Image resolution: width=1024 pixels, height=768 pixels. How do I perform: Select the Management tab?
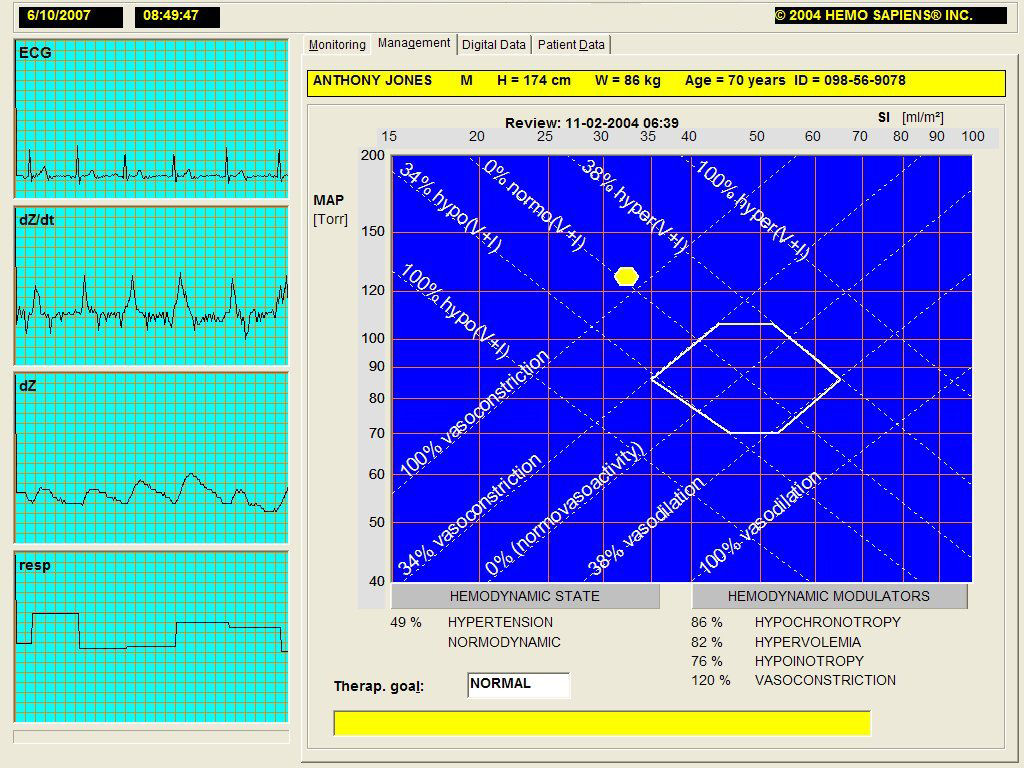tap(413, 43)
